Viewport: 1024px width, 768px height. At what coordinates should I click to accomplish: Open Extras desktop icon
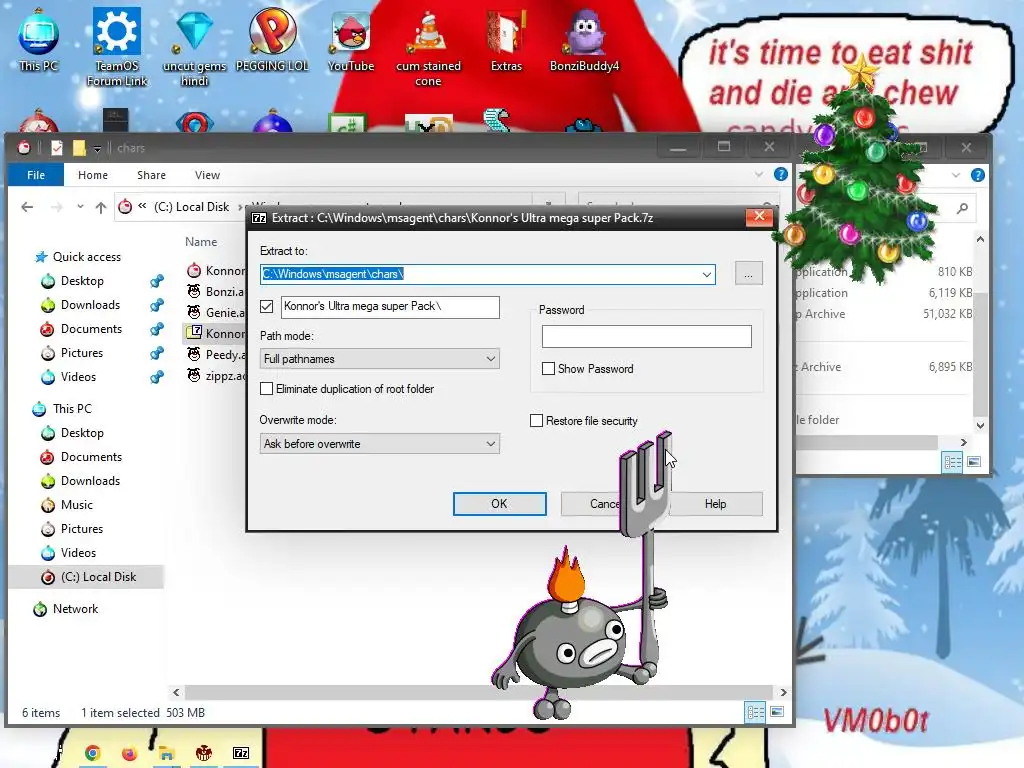[x=506, y=39]
